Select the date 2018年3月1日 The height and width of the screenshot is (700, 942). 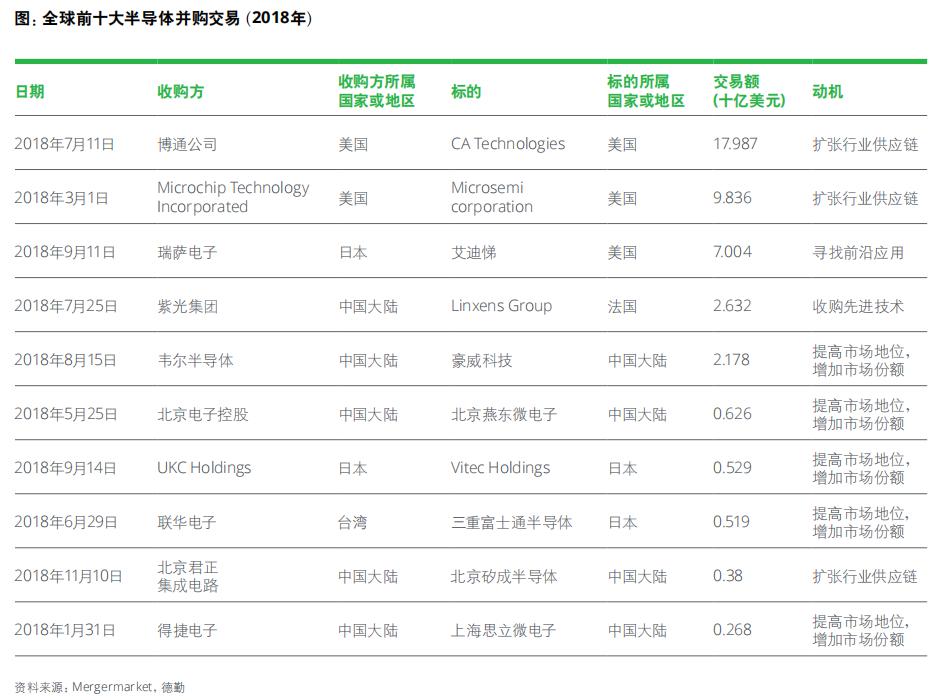(x=61, y=198)
